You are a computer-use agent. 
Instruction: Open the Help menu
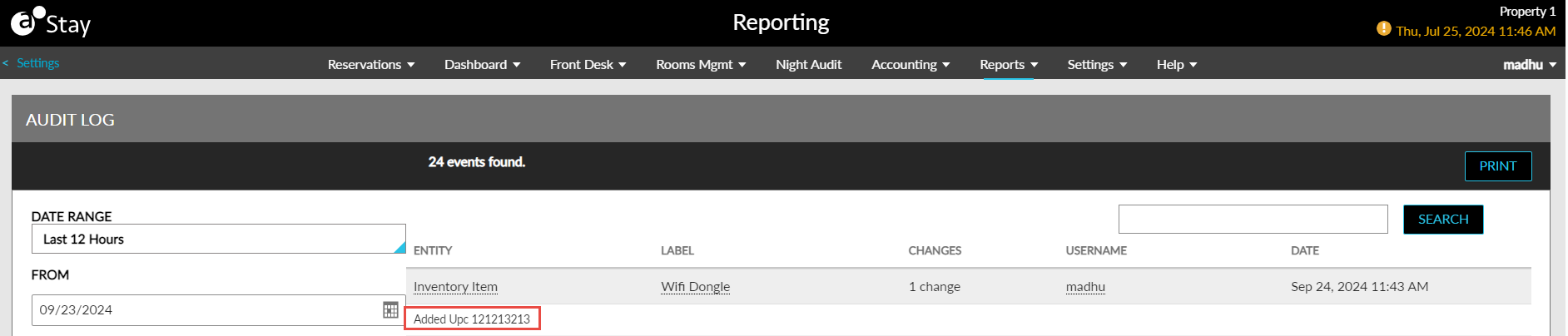coord(1177,64)
